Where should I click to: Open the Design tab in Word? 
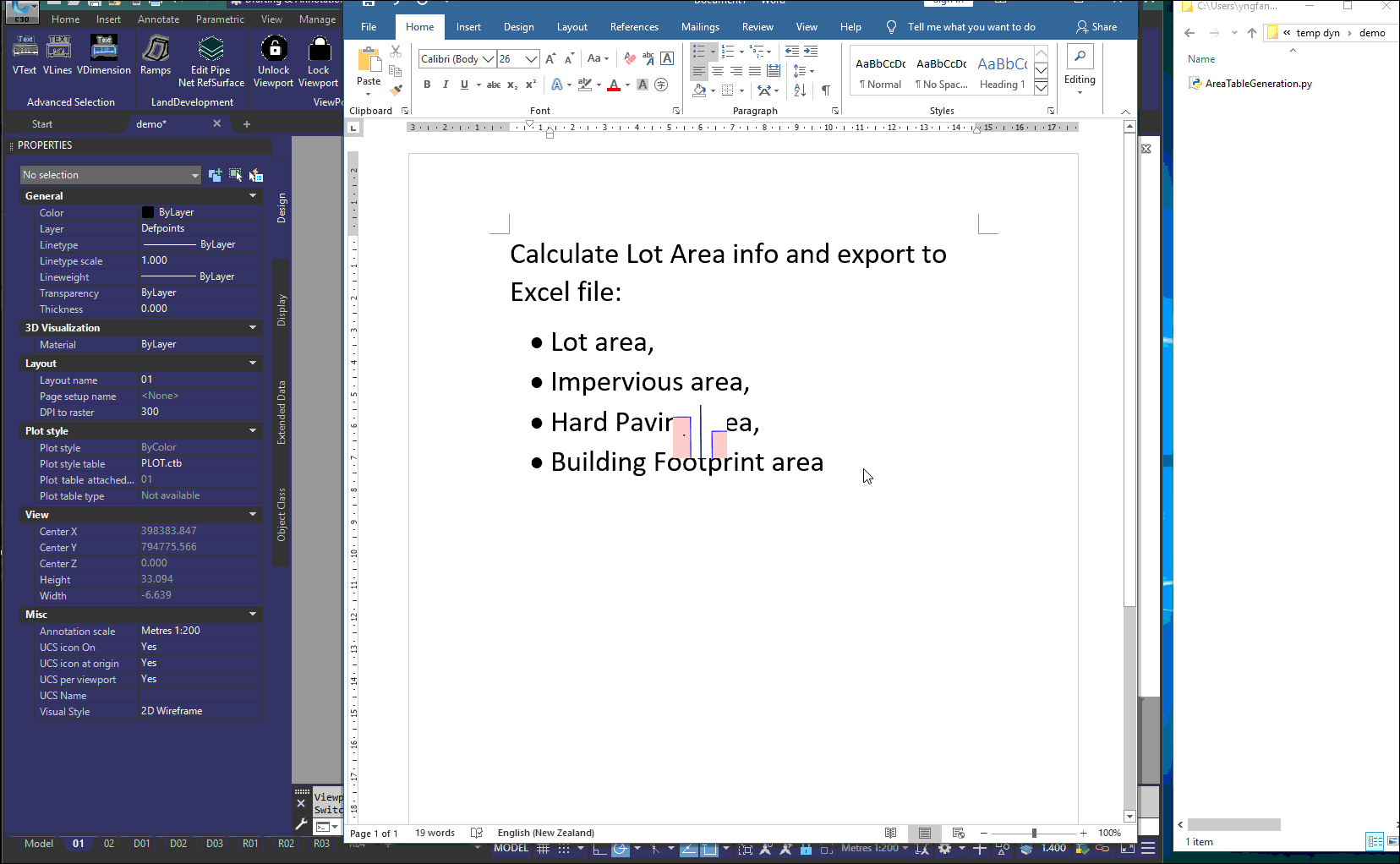coord(518,27)
